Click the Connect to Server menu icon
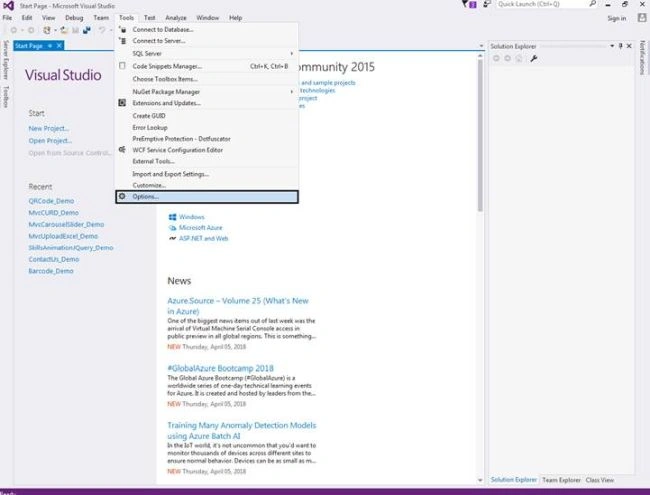 point(122,41)
